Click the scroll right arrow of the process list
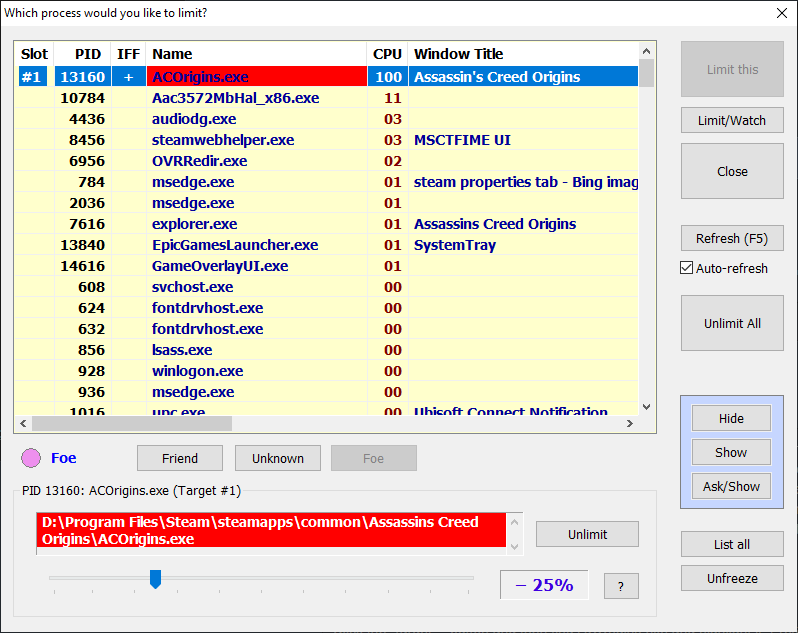The height and width of the screenshot is (633, 798). click(x=630, y=423)
